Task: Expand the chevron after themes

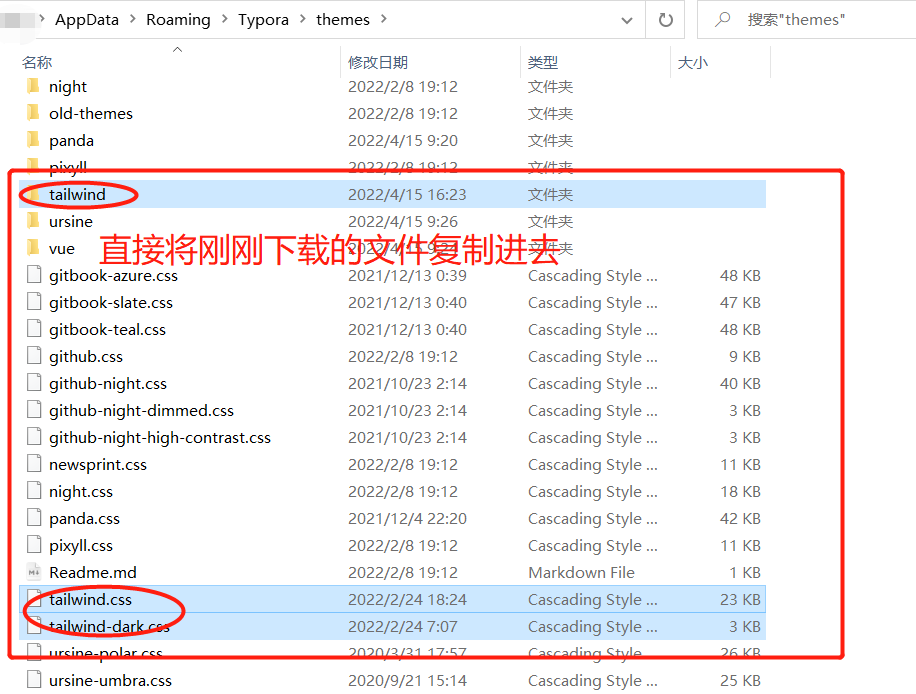Action: pyautogui.click(x=384, y=19)
